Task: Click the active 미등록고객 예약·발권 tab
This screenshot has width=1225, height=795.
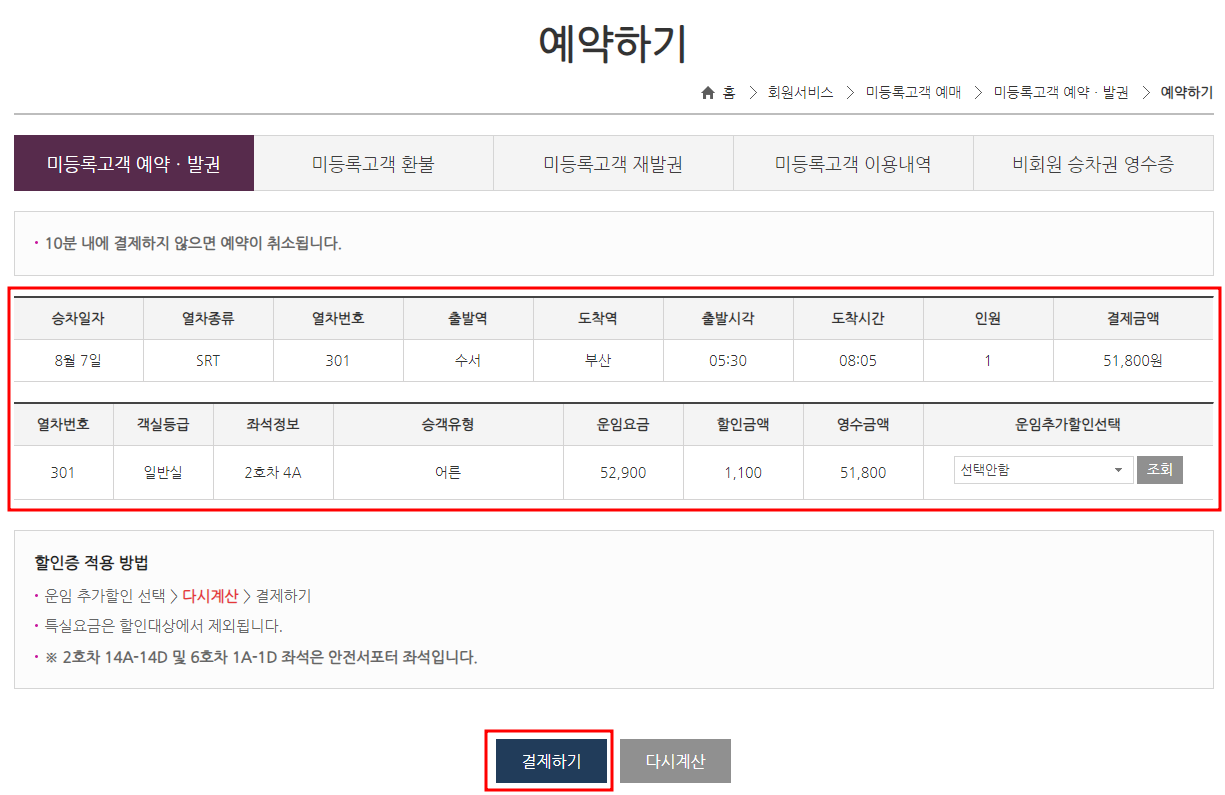Action: tap(134, 162)
